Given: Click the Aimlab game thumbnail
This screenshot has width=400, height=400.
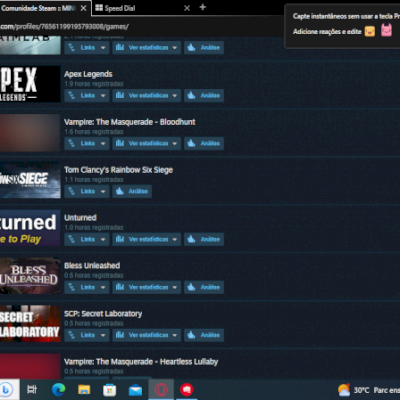Looking at the screenshot, I should (x=30, y=45).
